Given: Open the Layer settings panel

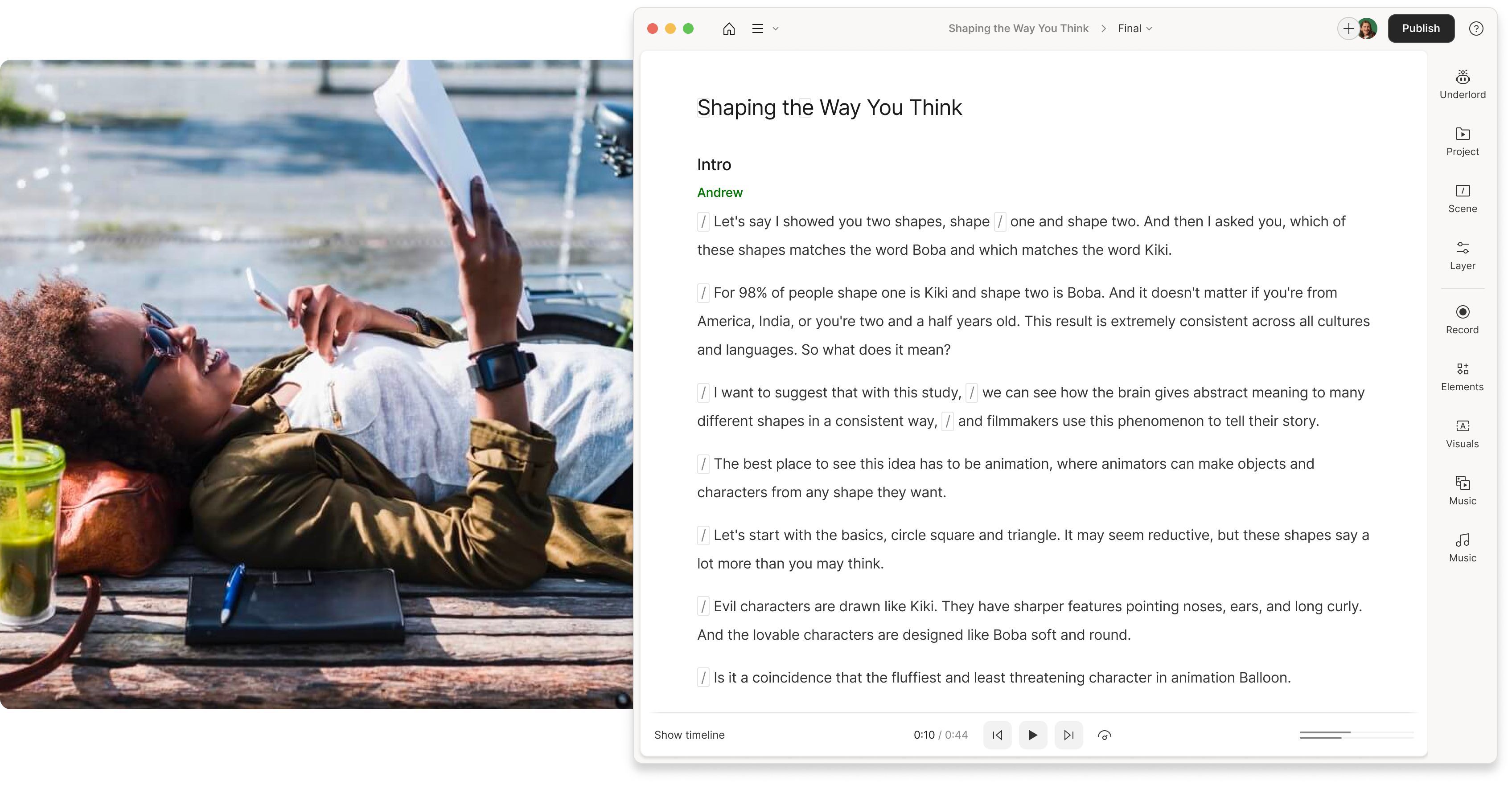Looking at the screenshot, I should pos(1462,256).
